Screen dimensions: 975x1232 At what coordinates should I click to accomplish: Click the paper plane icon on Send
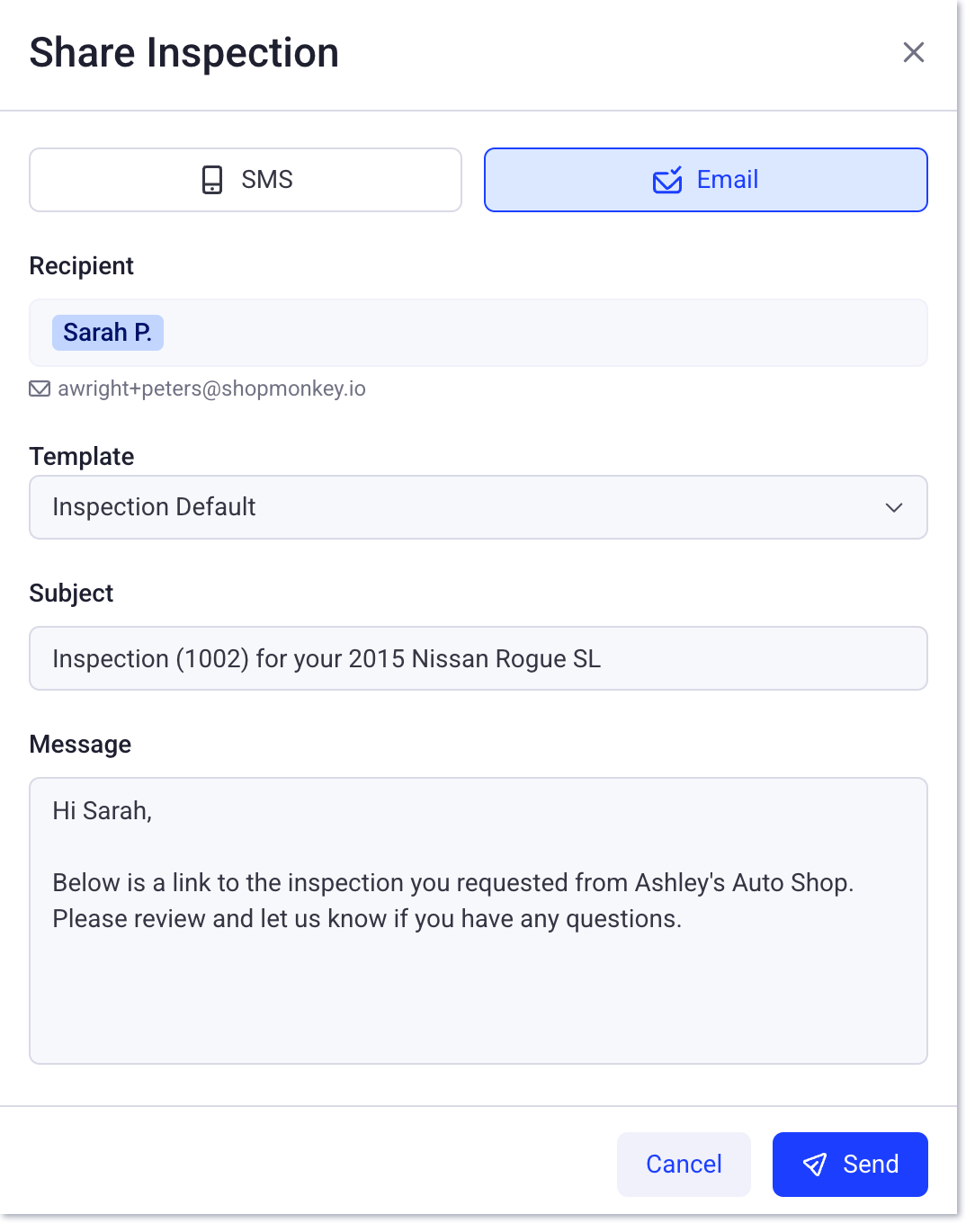pyautogui.click(x=815, y=1164)
